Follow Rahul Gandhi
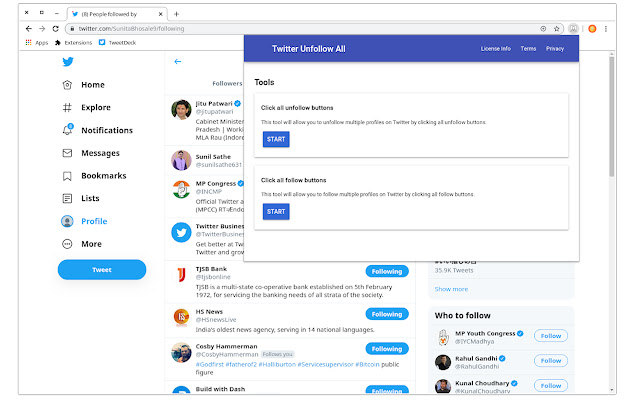640x400 pixels. click(x=551, y=361)
